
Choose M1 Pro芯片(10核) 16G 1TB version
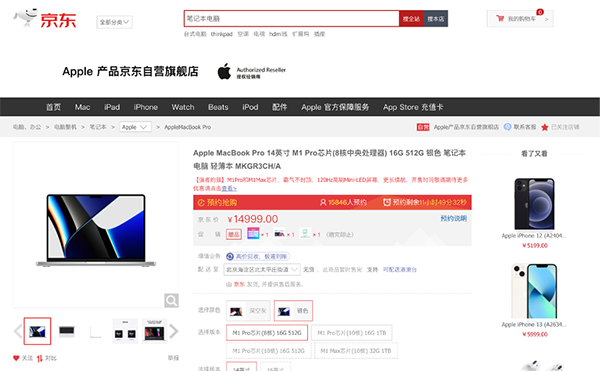(352, 333)
